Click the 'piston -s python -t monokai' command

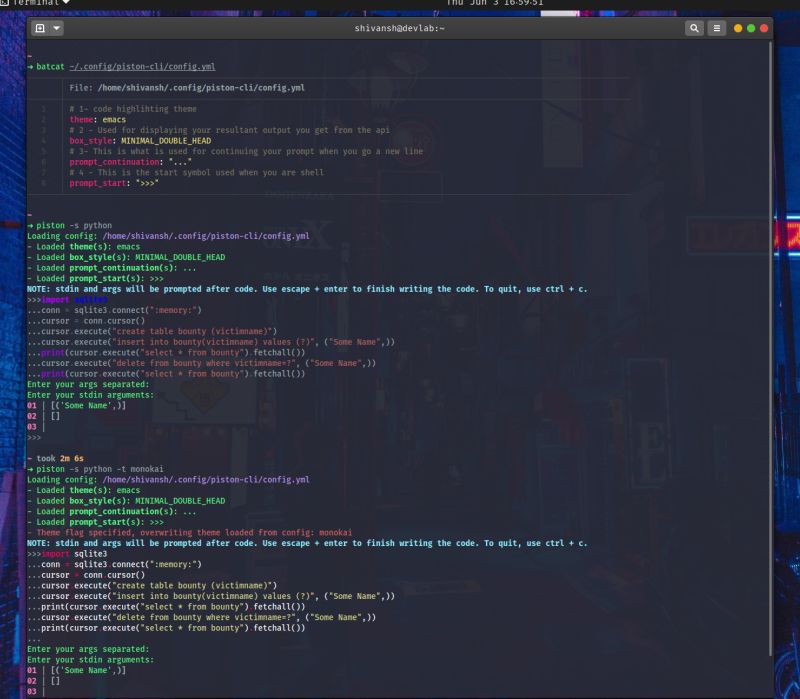click(x=99, y=469)
